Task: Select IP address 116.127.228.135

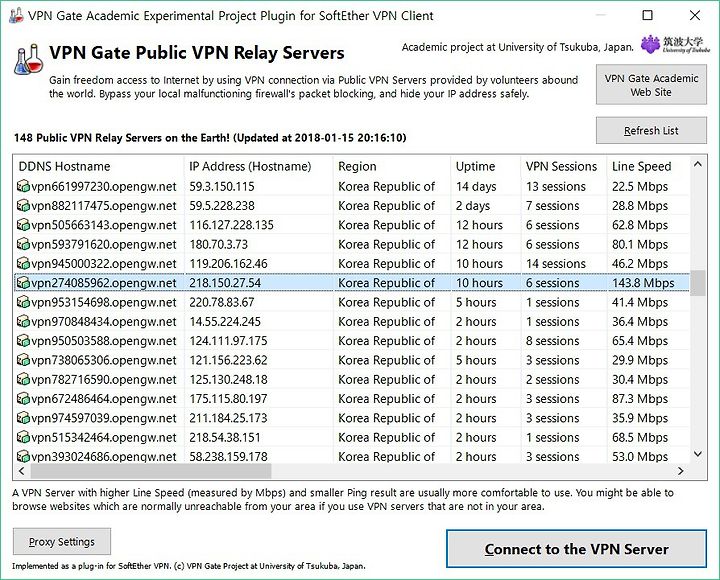Action: tap(231, 225)
